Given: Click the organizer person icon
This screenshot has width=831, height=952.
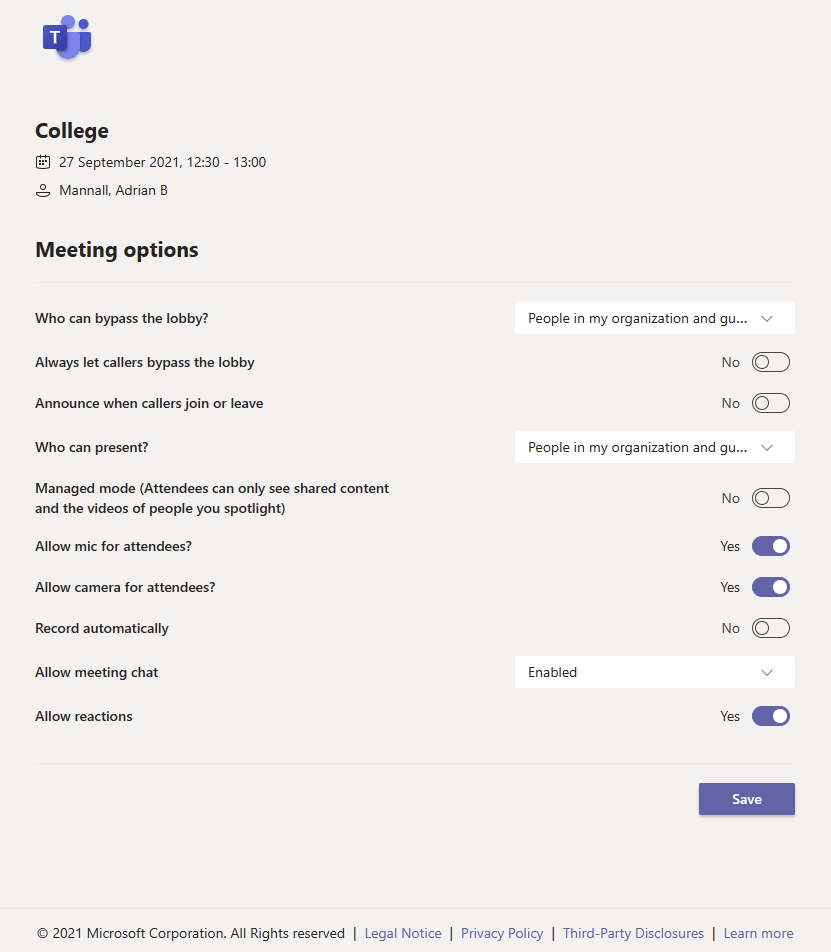Looking at the screenshot, I should pyautogui.click(x=43, y=190).
